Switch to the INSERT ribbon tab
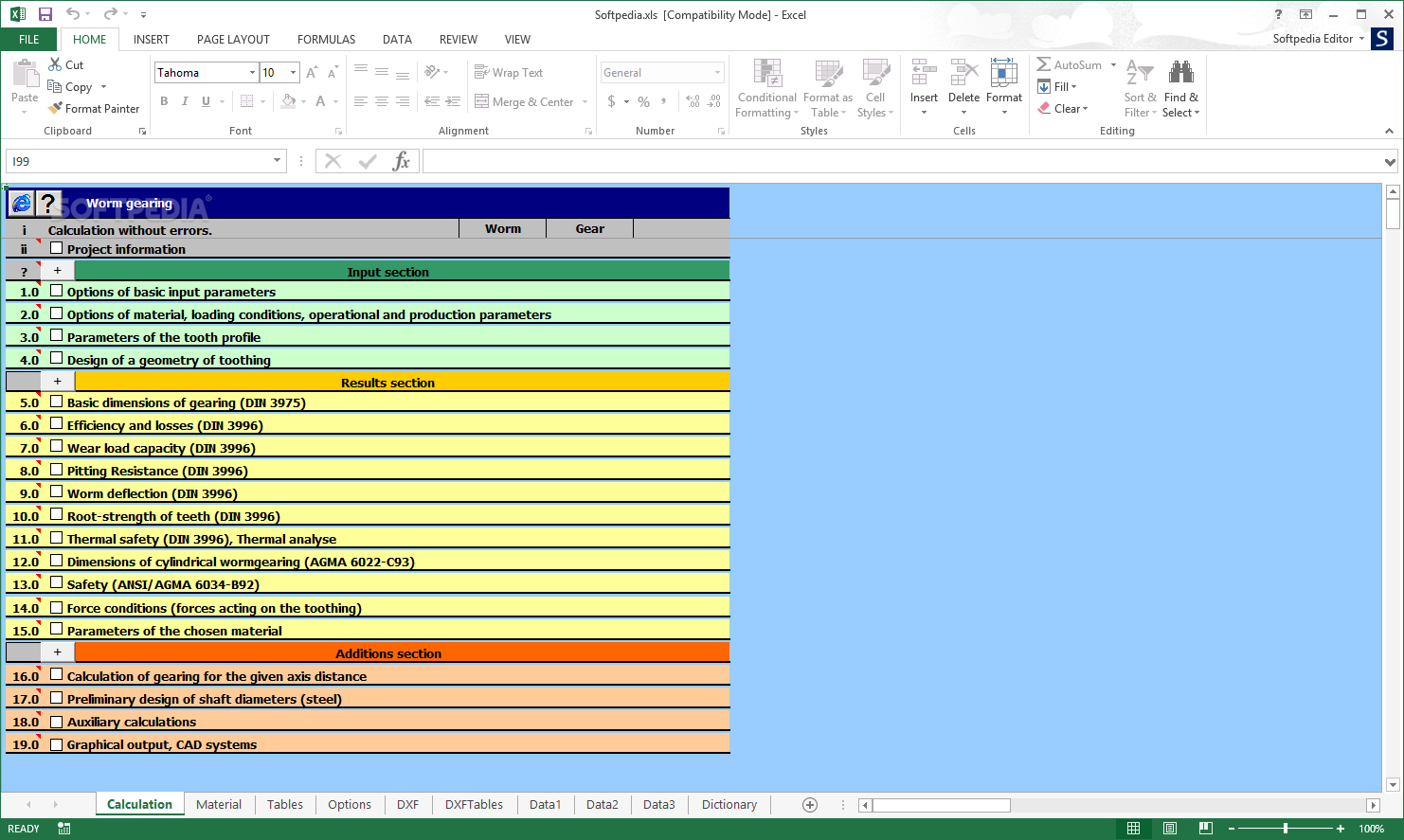Screen dimensions: 1404x840 [x=152, y=40]
